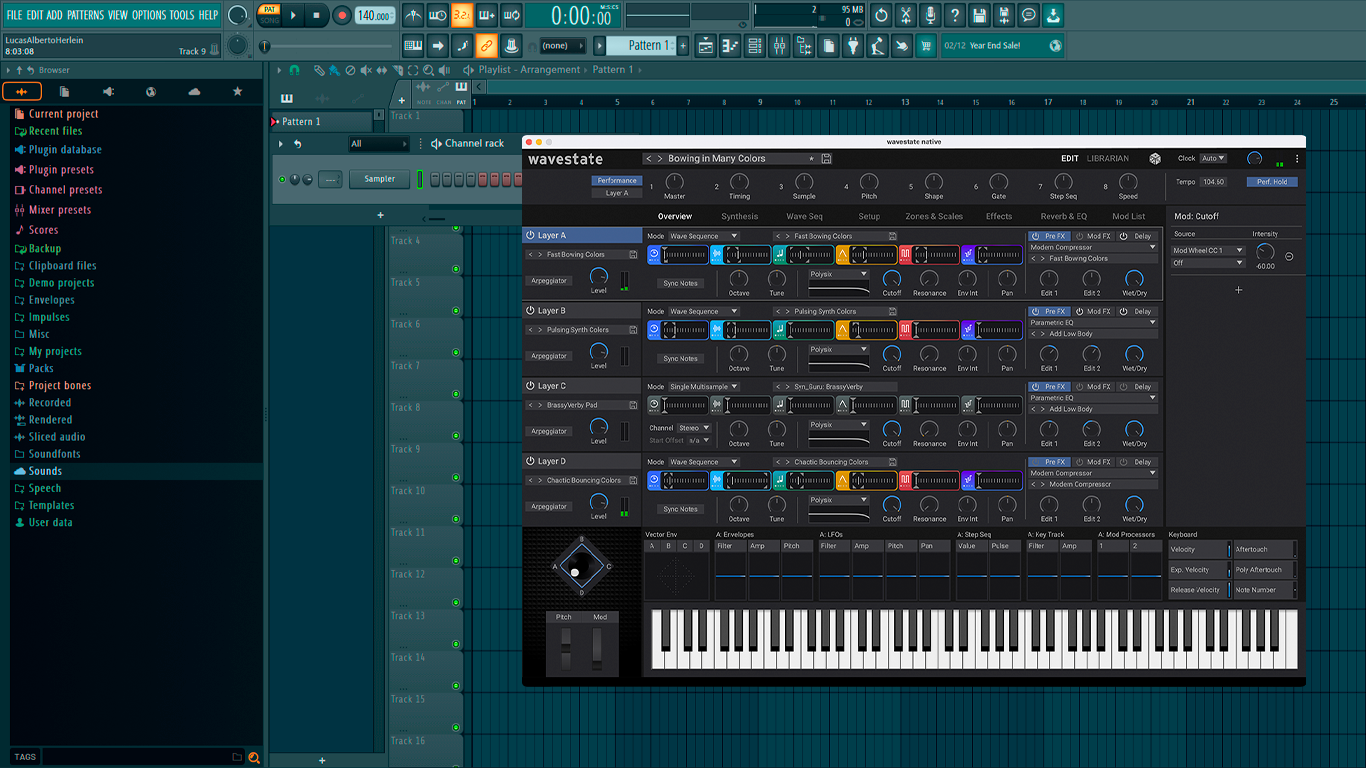Open the shopping cart store icon
Image resolution: width=1366 pixels, height=768 pixels.
pyautogui.click(x=926, y=45)
